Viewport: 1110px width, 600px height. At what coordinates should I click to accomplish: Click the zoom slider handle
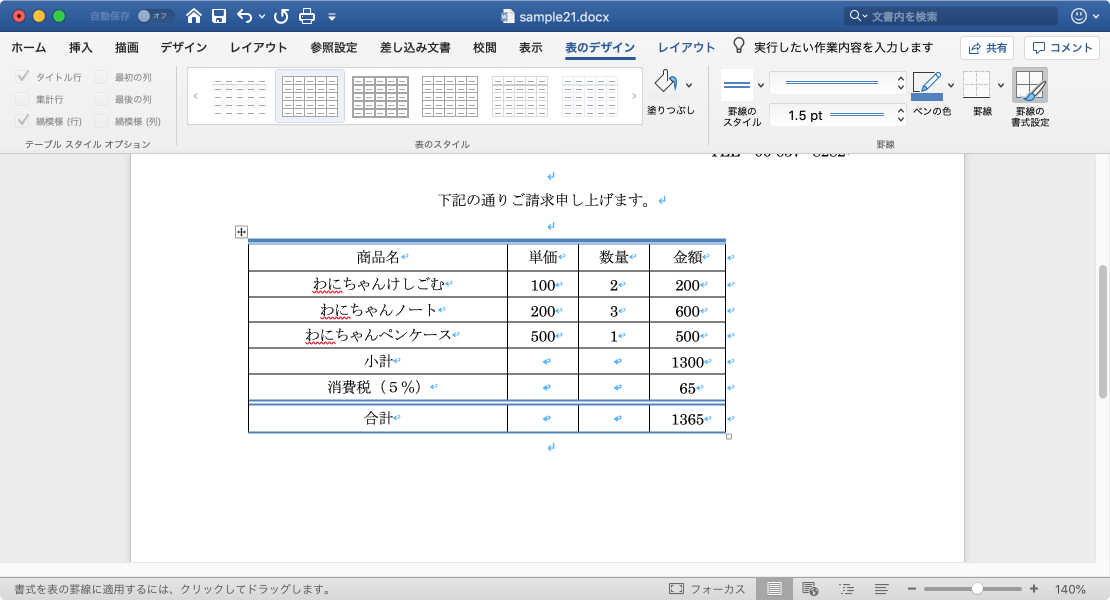pyautogui.click(x=977, y=589)
